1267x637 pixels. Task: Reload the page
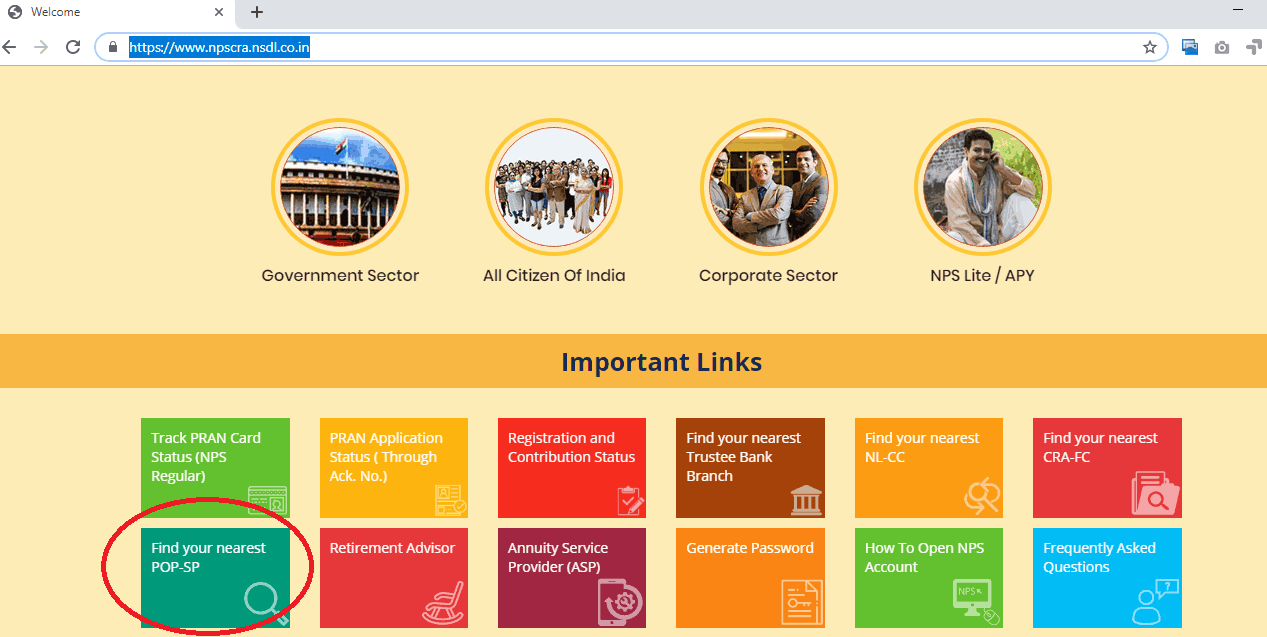pyautogui.click(x=73, y=47)
